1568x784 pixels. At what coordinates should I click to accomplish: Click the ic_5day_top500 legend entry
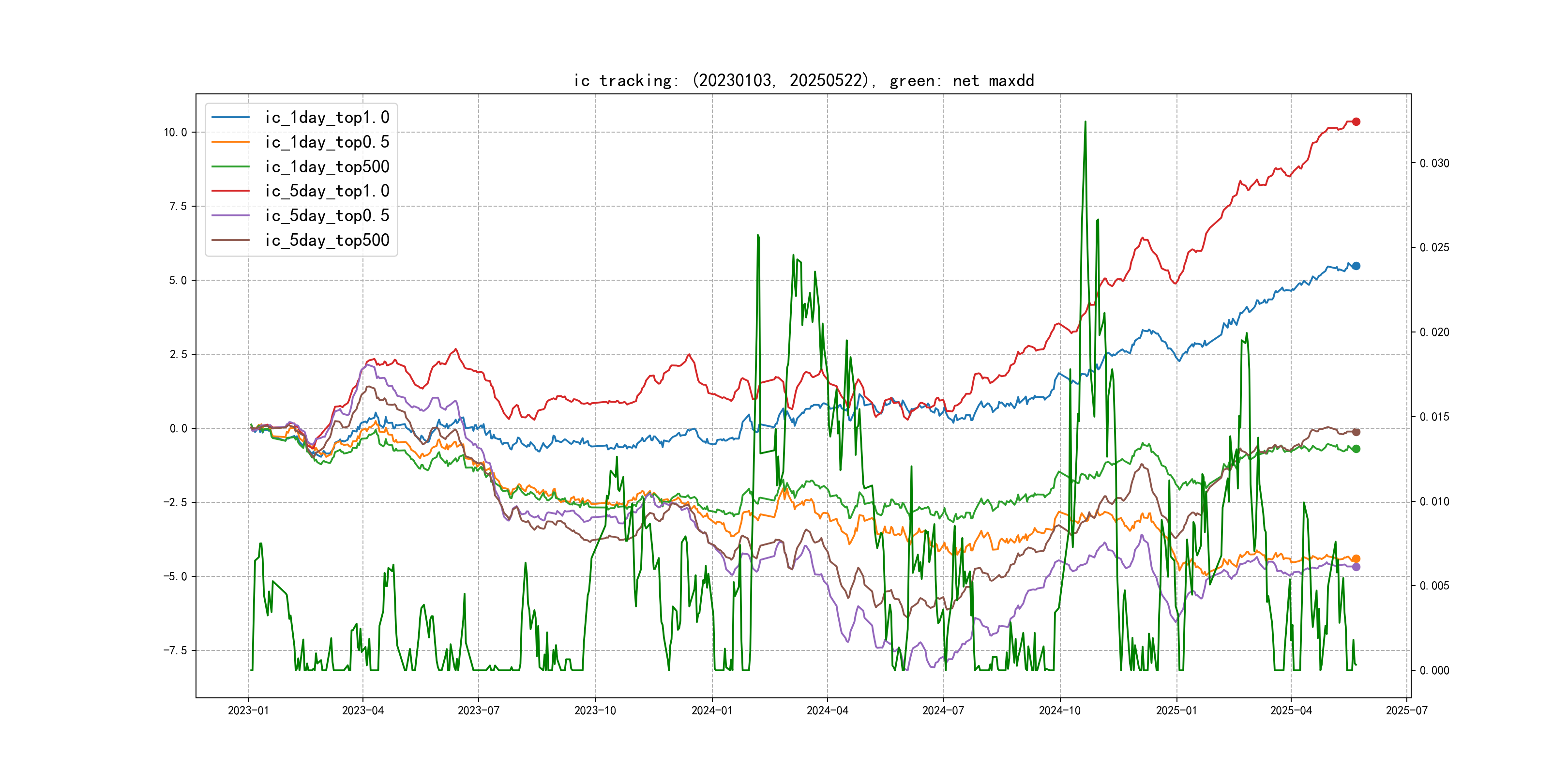(x=327, y=241)
